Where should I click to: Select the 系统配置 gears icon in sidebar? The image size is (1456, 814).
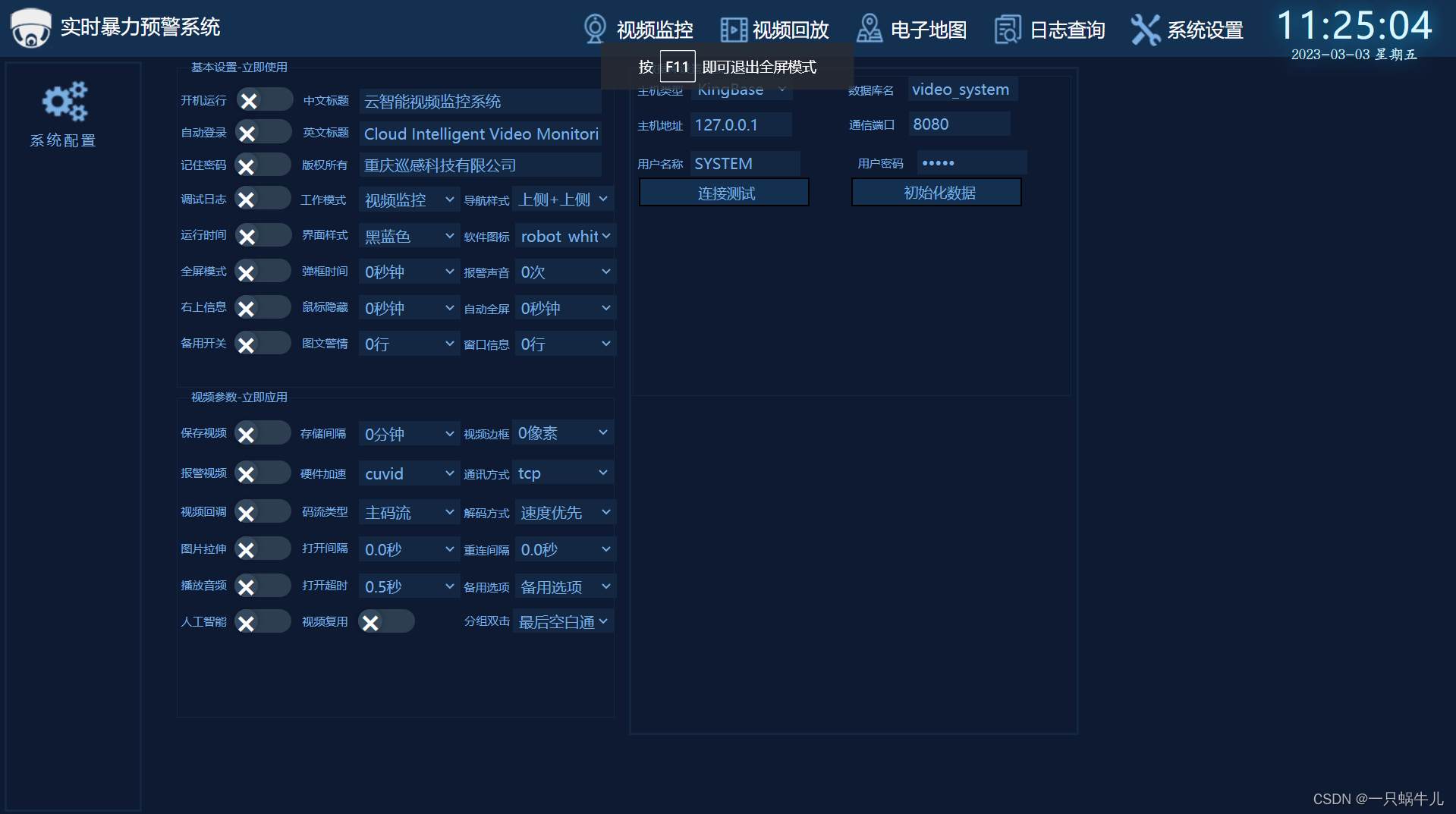tap(63, 101)
